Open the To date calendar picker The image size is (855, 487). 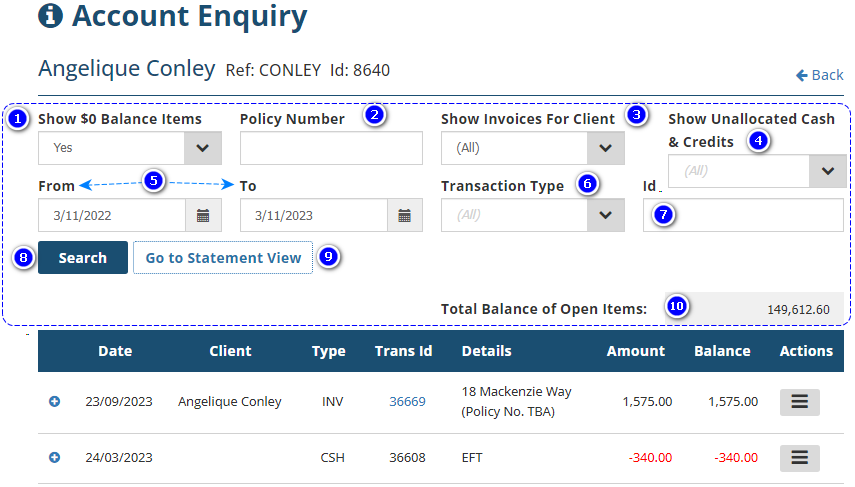[x=405, y=215]
